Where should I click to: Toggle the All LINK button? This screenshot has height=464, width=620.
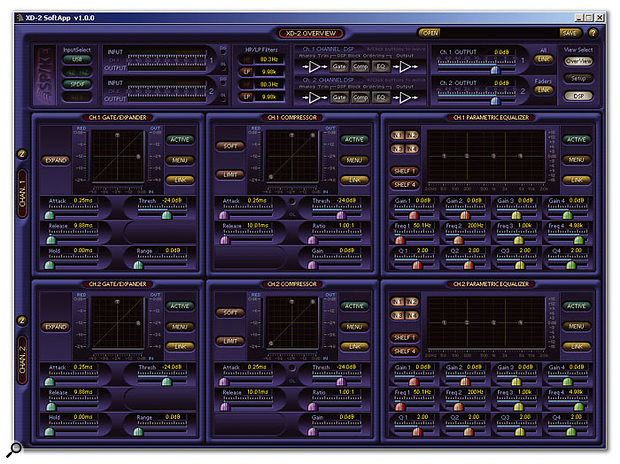(x=543, y=59)
